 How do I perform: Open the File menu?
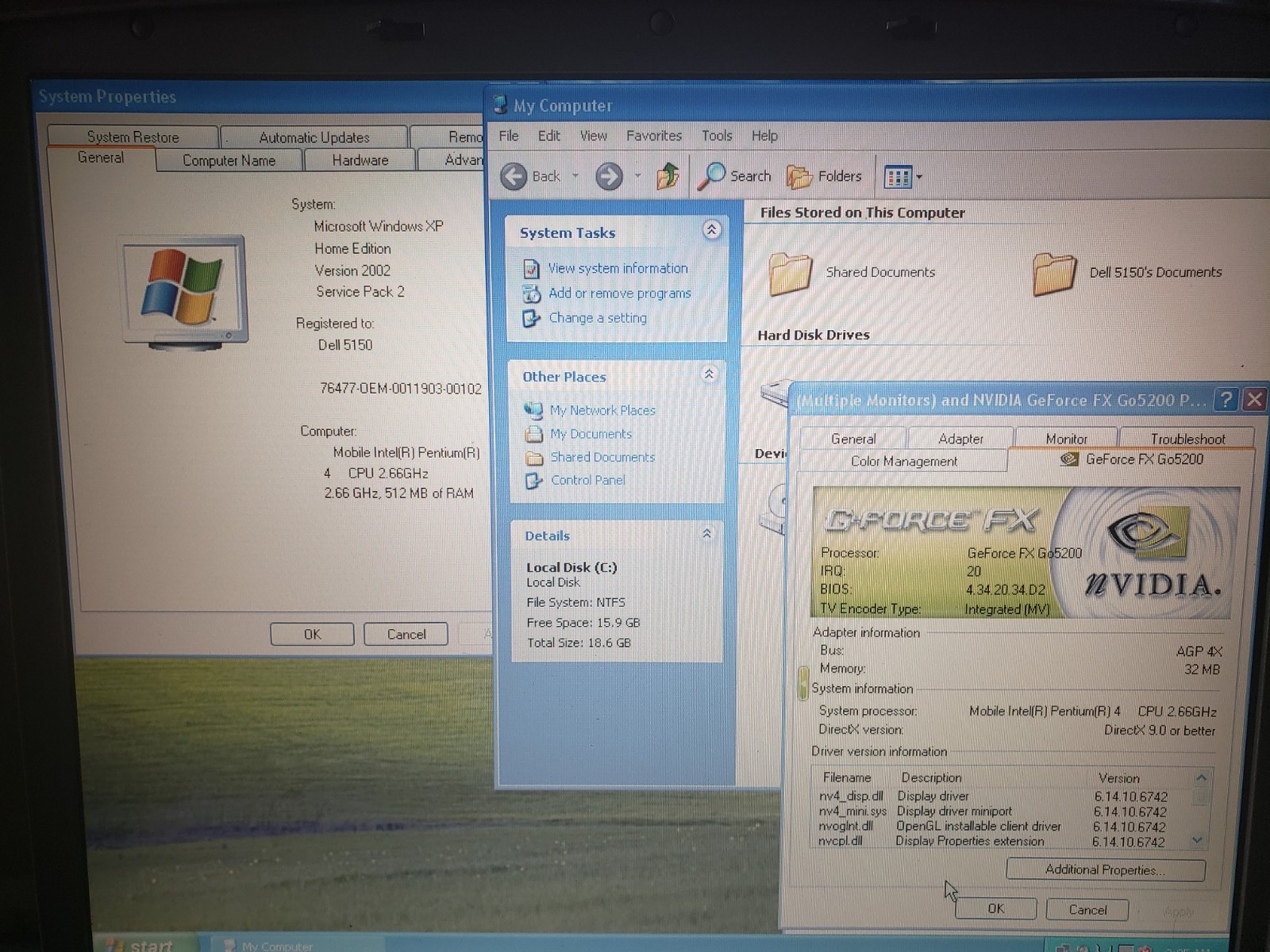point(509,136)
